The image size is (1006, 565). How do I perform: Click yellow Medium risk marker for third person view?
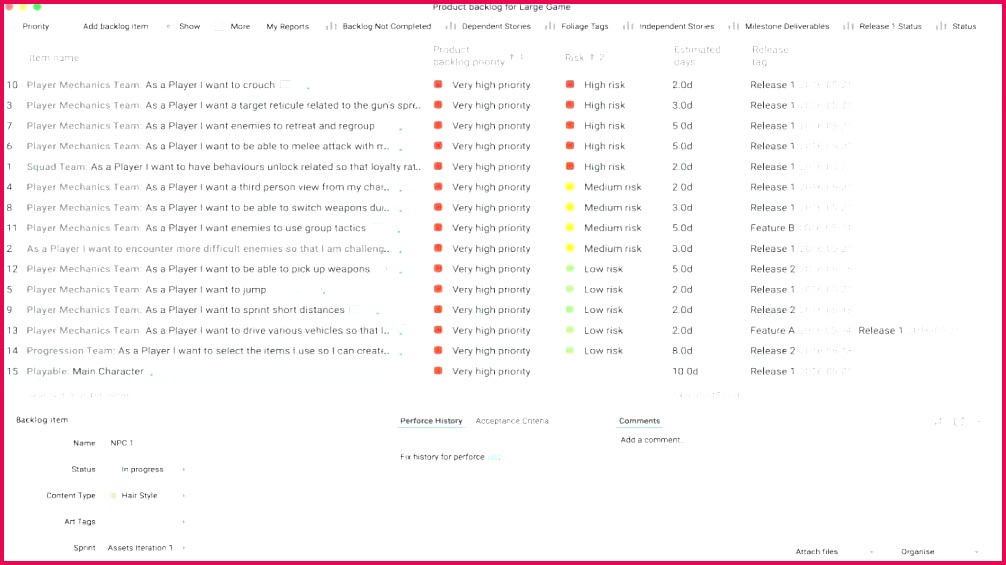click(570, 187)
